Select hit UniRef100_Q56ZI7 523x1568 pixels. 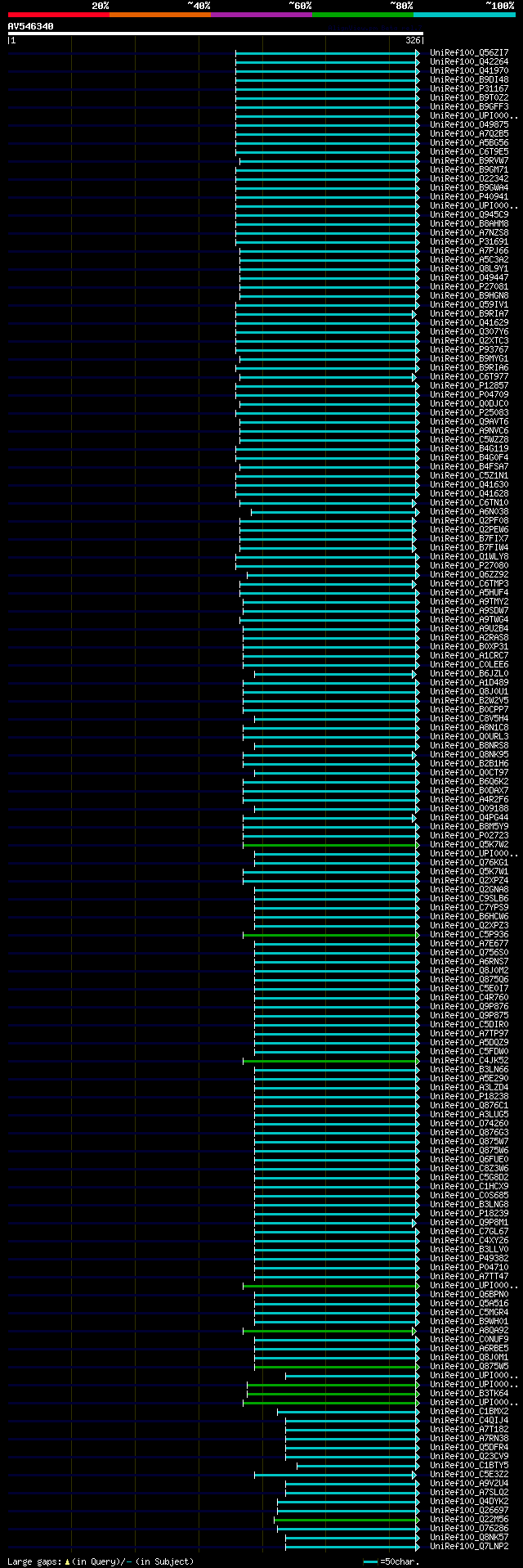pos(469,52)
